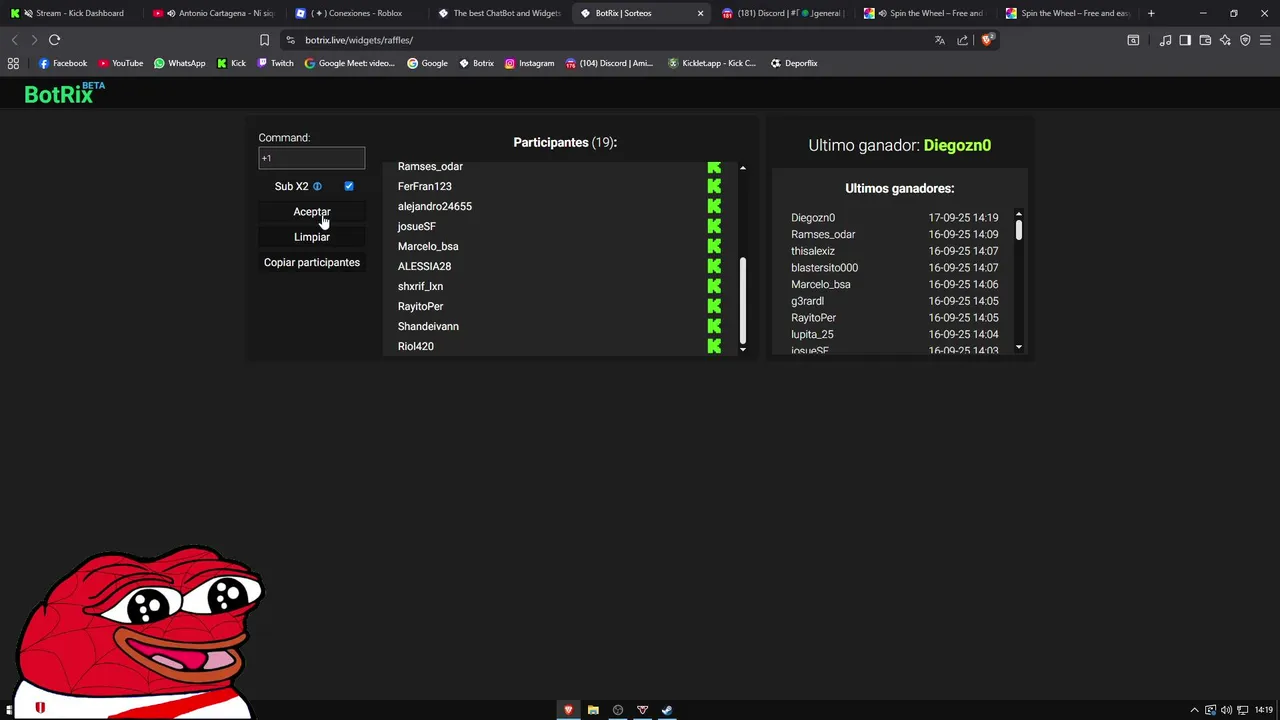Select Diegozn0 in Ultimos ganadores list
This screenshot has width=1280, height=720.
tap(813, 217)
